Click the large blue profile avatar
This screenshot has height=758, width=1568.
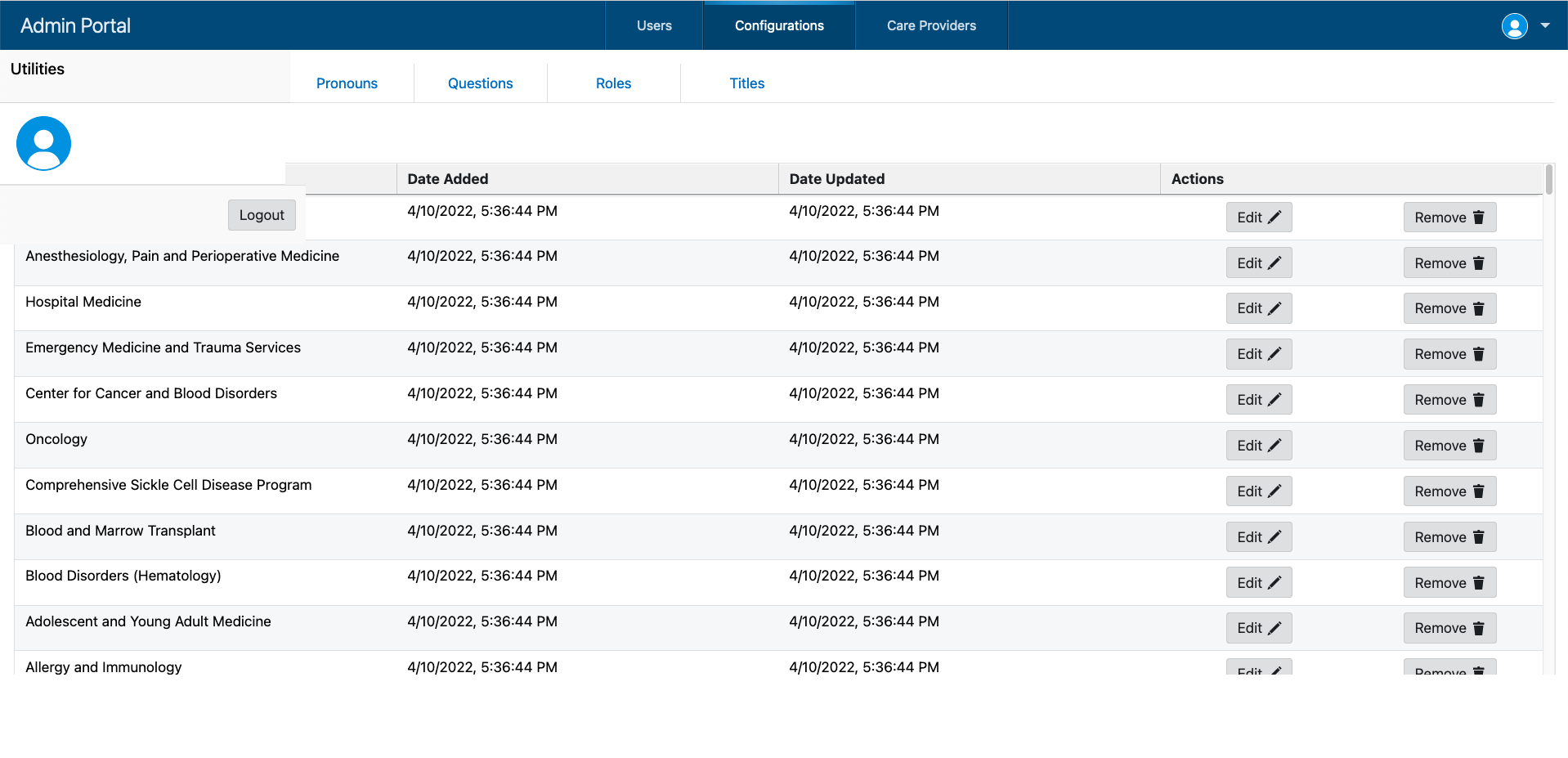click(43, 142)
